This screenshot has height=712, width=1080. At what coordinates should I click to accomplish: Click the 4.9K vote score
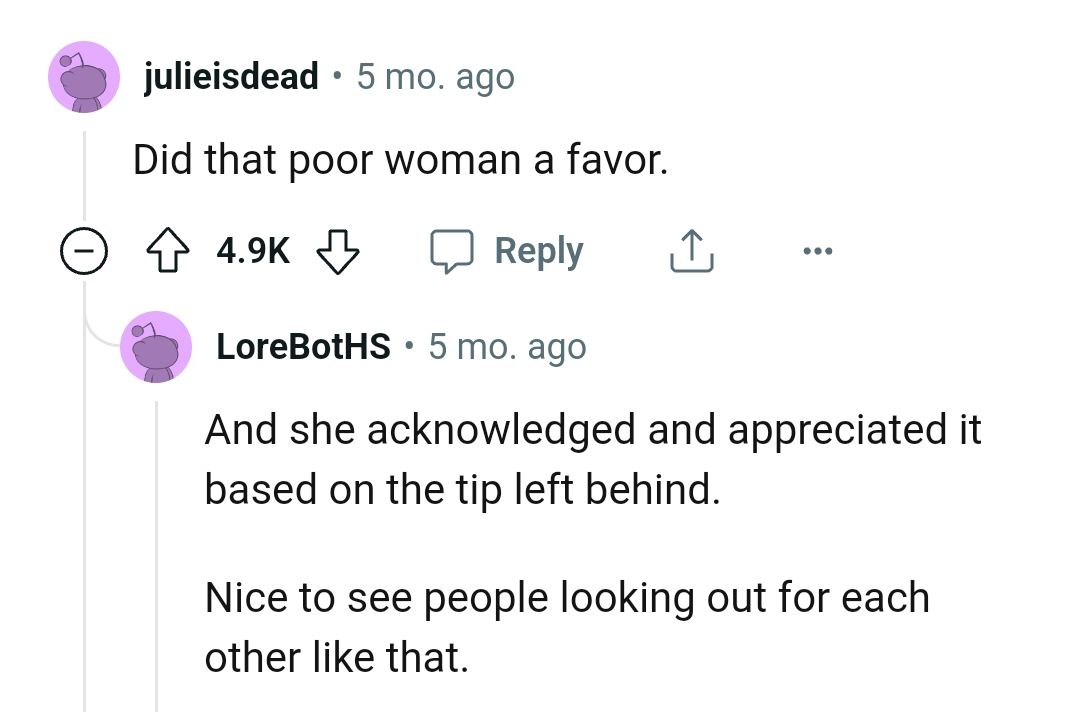pos(254,252)
